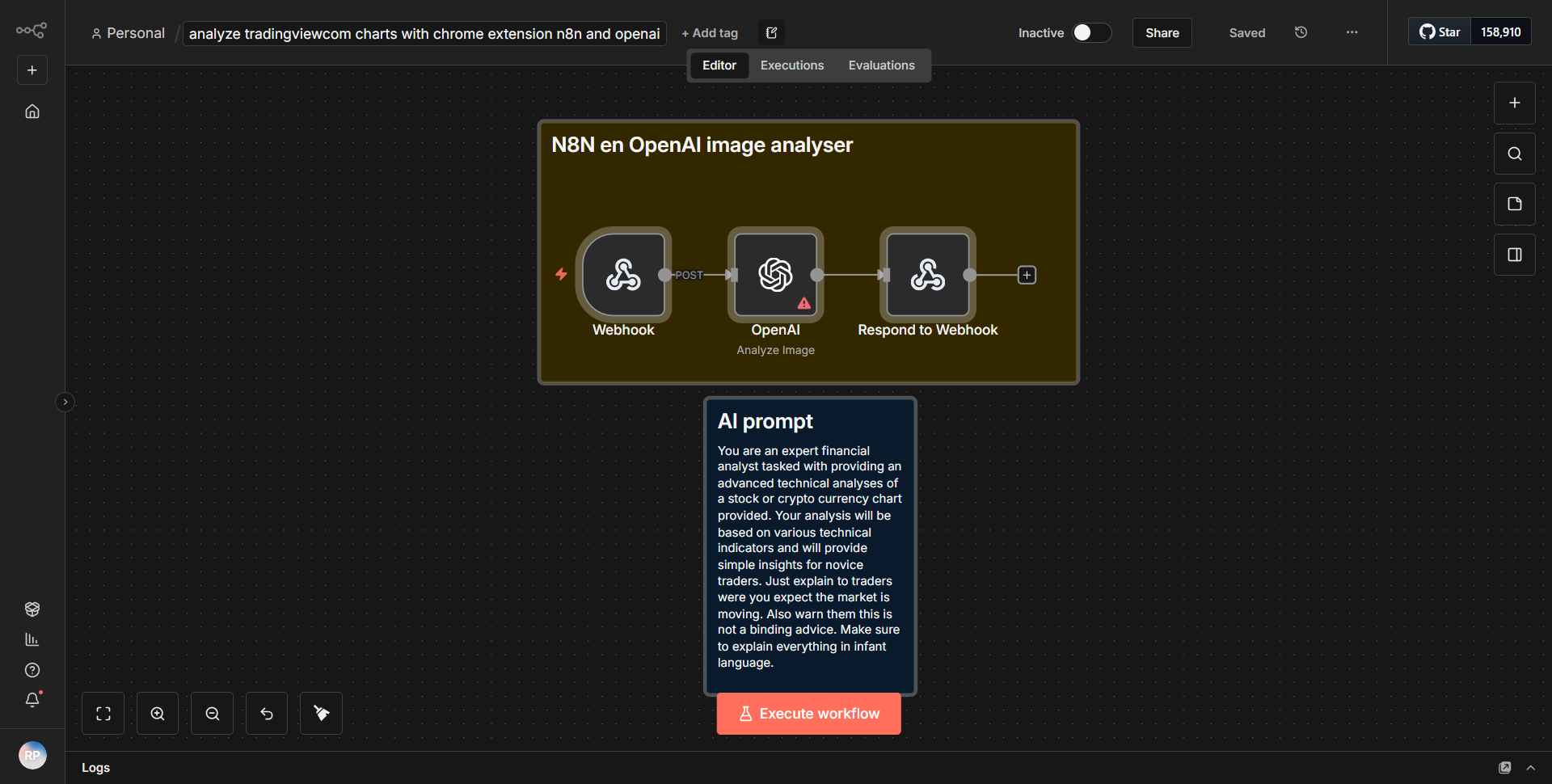Click the RP user avatar
Viewport: 1552px width, 784px height.
click(32, 756)
